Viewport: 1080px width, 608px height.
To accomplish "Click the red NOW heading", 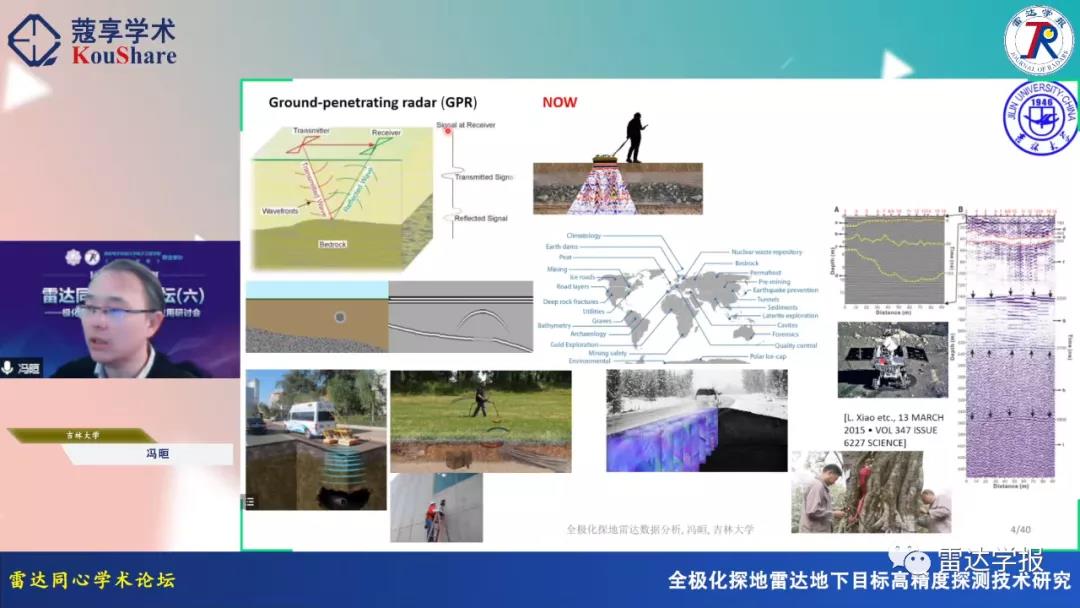I will pos(559,102).
